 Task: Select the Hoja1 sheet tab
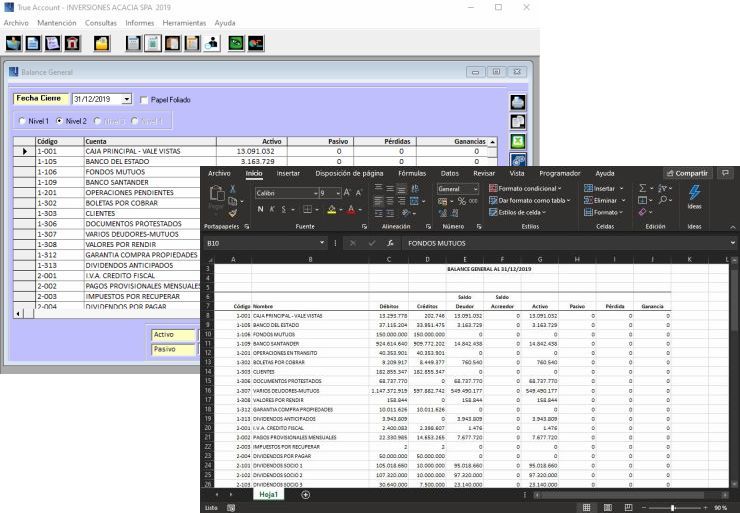click(269, 495)
